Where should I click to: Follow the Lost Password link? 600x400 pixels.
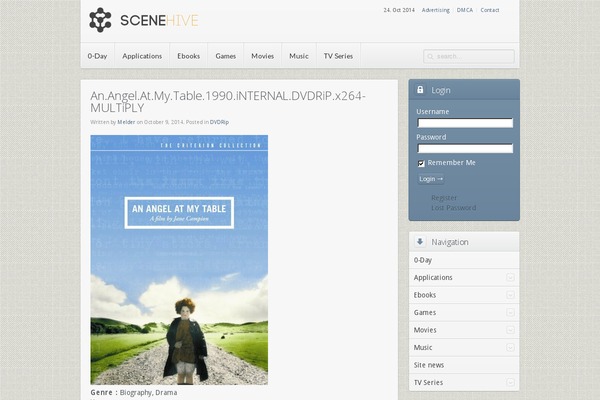[x=453, y=208]
